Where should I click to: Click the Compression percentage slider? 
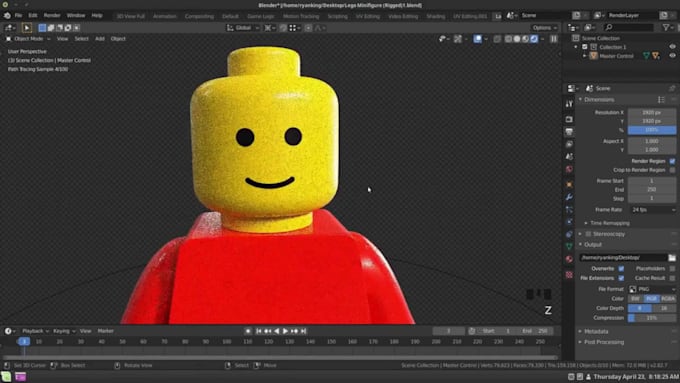coord(652,318)
